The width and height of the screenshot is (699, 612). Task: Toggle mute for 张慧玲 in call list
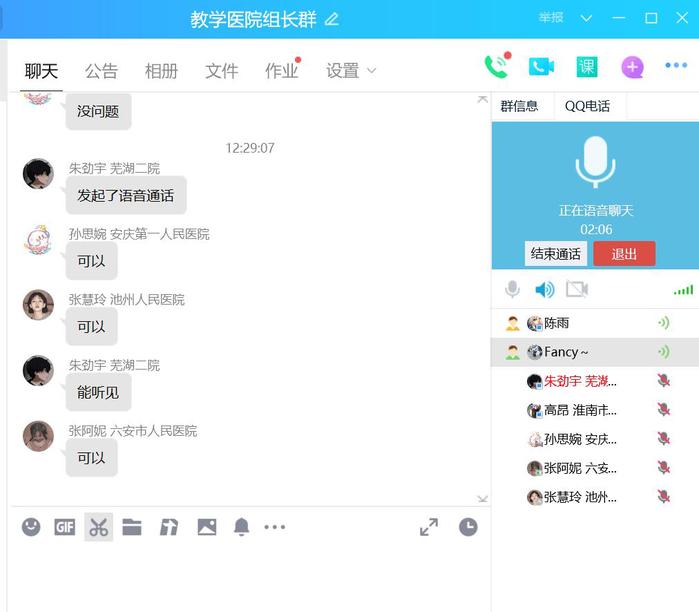664,497
